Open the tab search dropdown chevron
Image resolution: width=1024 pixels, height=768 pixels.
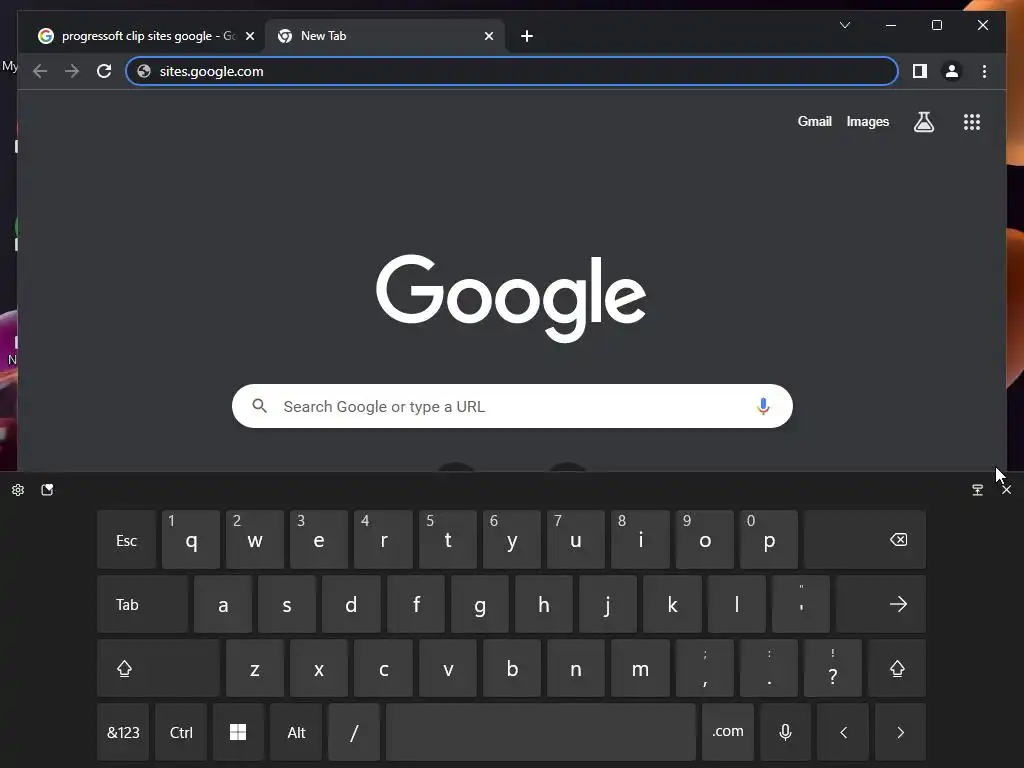click(x=844, y=25)
